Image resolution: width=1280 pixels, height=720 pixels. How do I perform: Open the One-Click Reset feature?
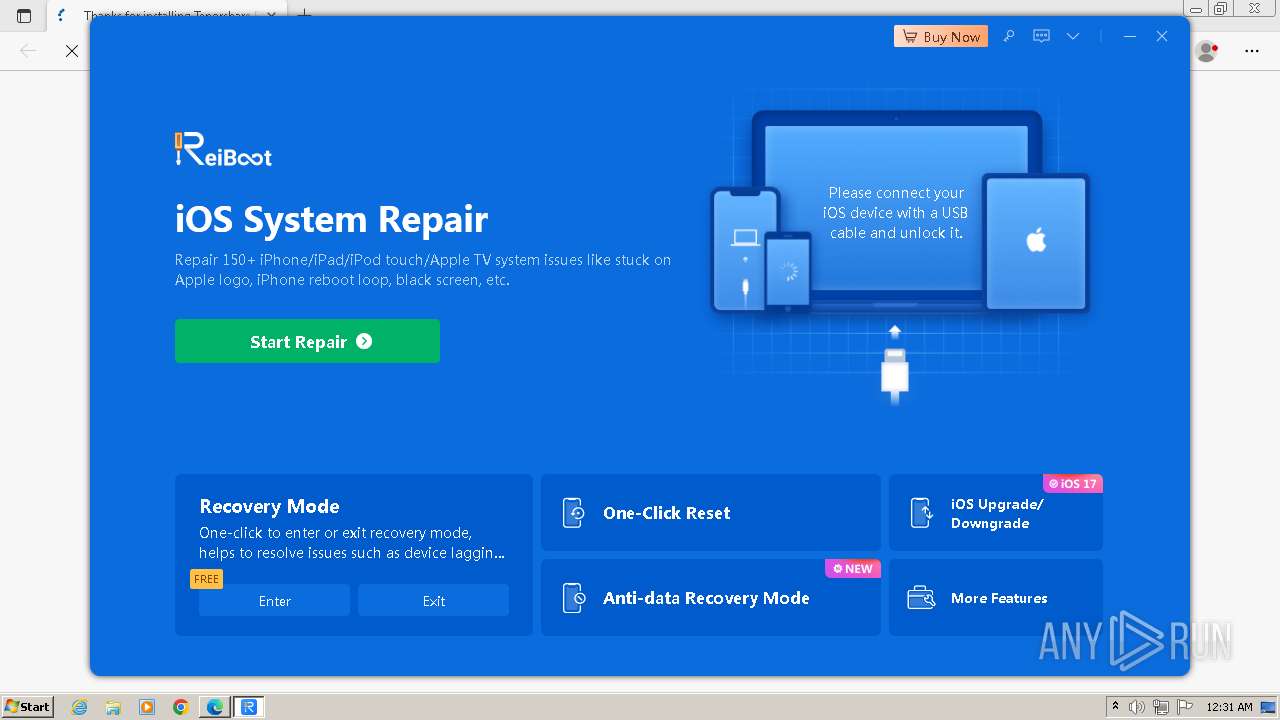pos(711,512)
